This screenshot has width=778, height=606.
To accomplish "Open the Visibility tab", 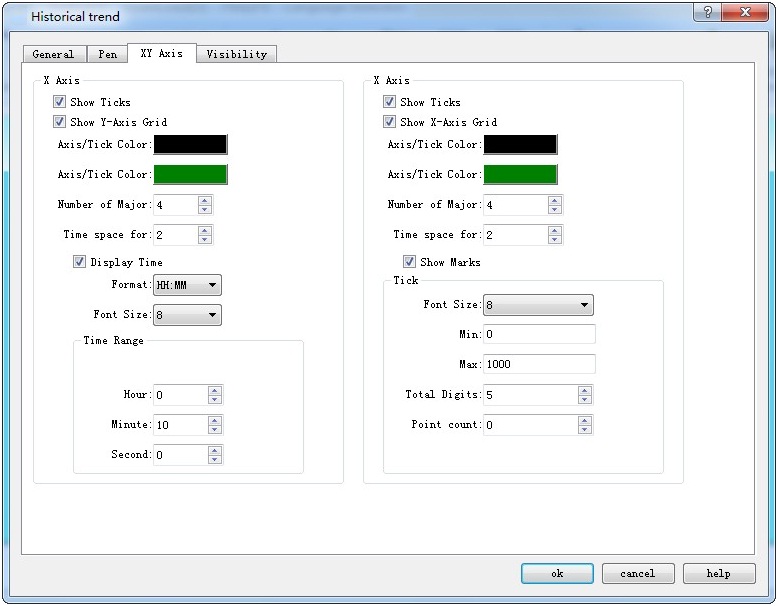I will [236, 54].
